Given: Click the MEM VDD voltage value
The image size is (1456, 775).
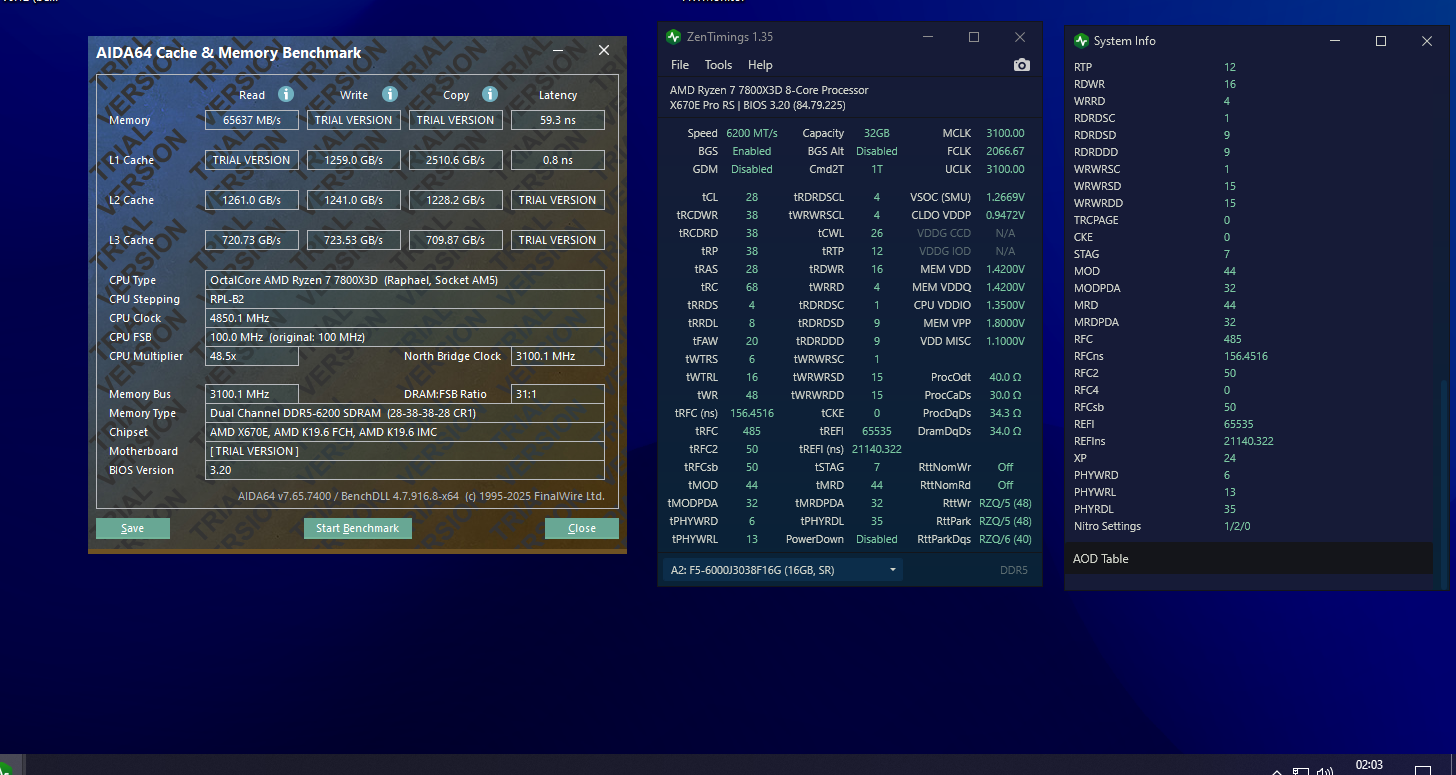Looking at the screenshot, I should click(x=1003, y=269).
